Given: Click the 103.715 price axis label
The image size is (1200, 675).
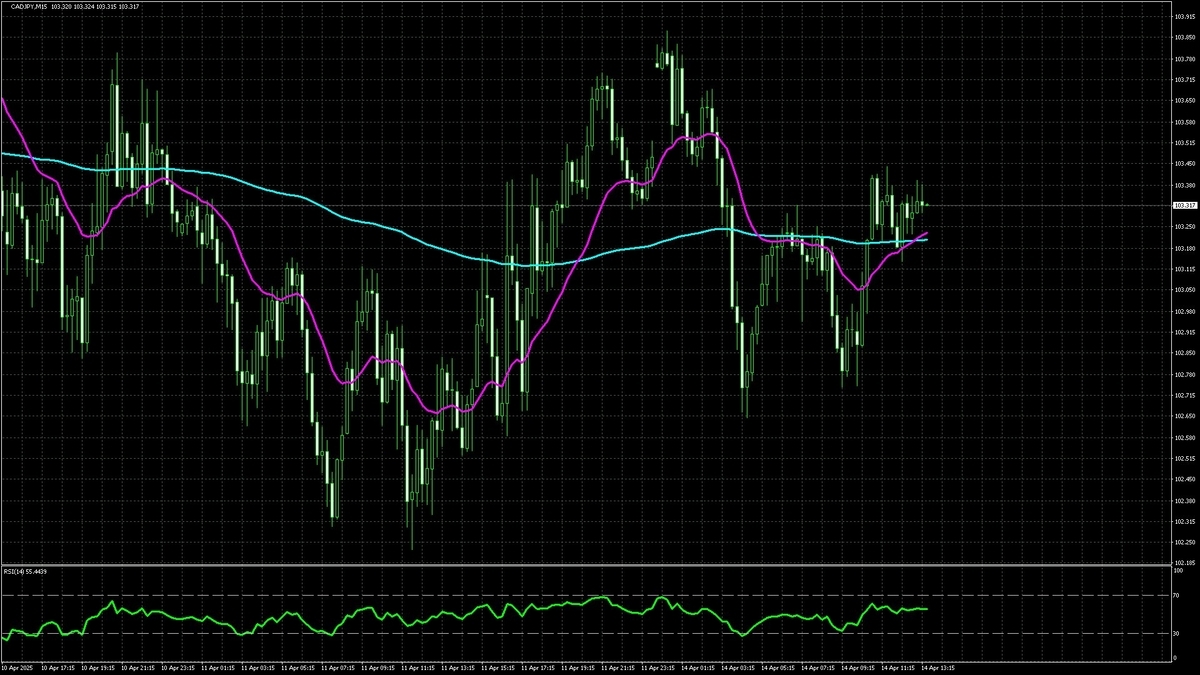Looking at the screenshot, I should click(1184, 80).
